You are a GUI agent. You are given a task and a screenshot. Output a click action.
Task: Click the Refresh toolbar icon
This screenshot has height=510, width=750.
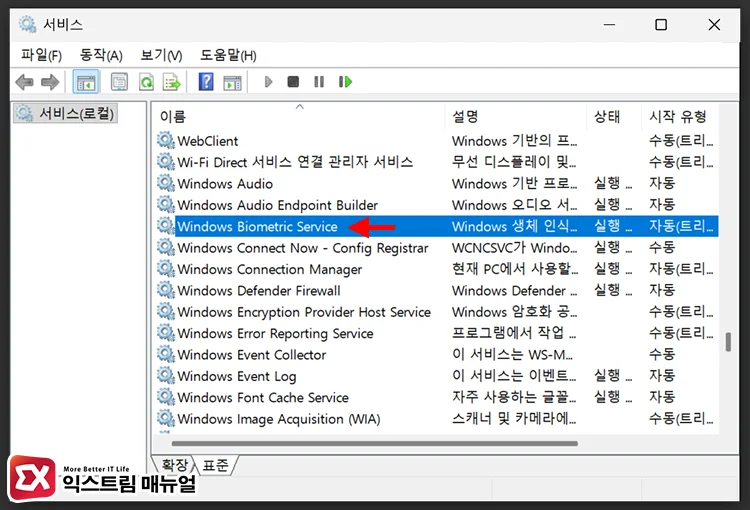click(x=146, y=82)
